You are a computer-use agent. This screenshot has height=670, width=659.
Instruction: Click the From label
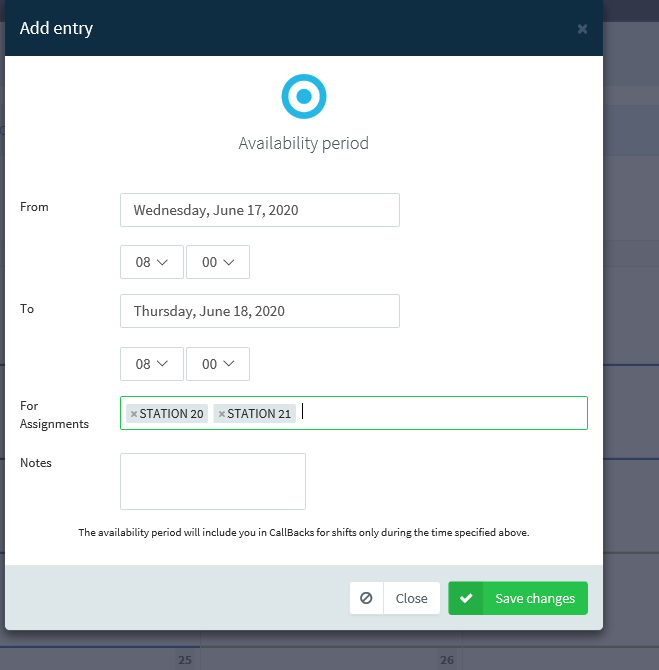pyautogui.click(x=34, y=207)
